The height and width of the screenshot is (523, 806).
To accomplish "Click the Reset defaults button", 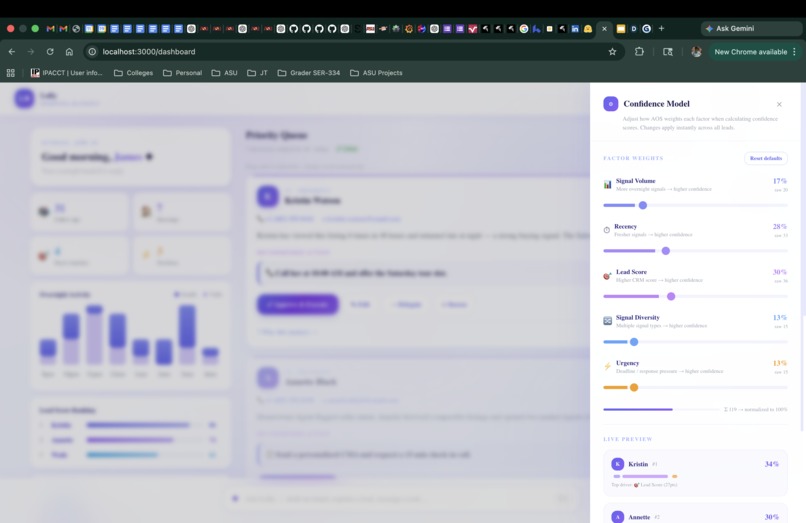I will point(765,158).
